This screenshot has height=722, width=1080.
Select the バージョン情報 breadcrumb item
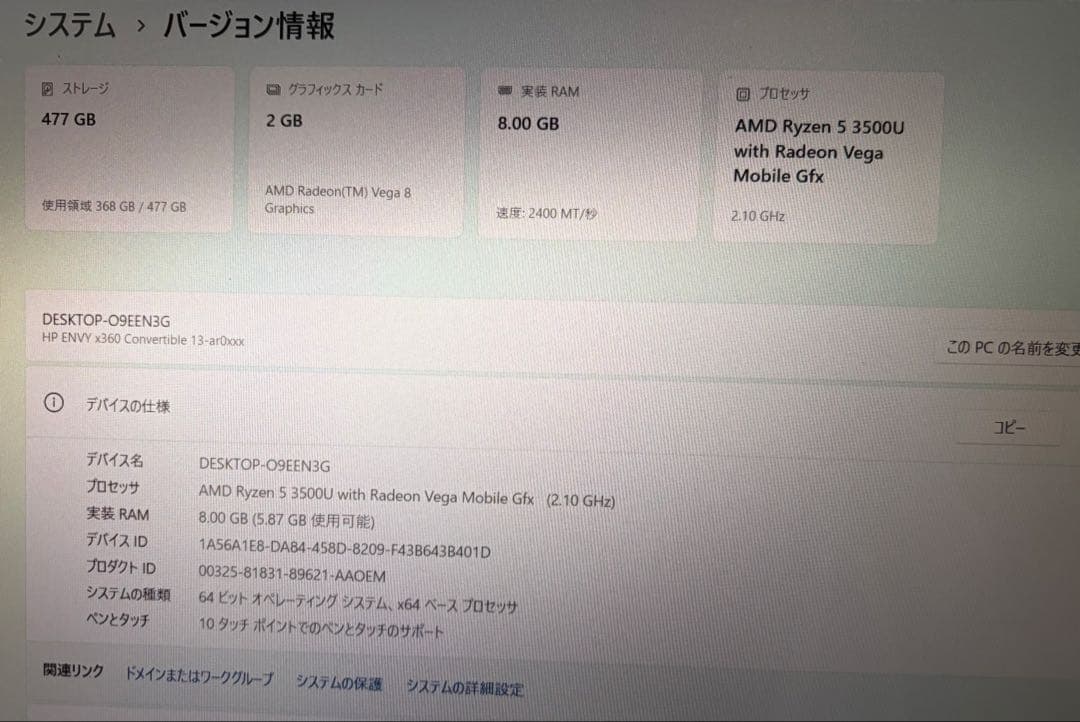[x=248, y=27]
